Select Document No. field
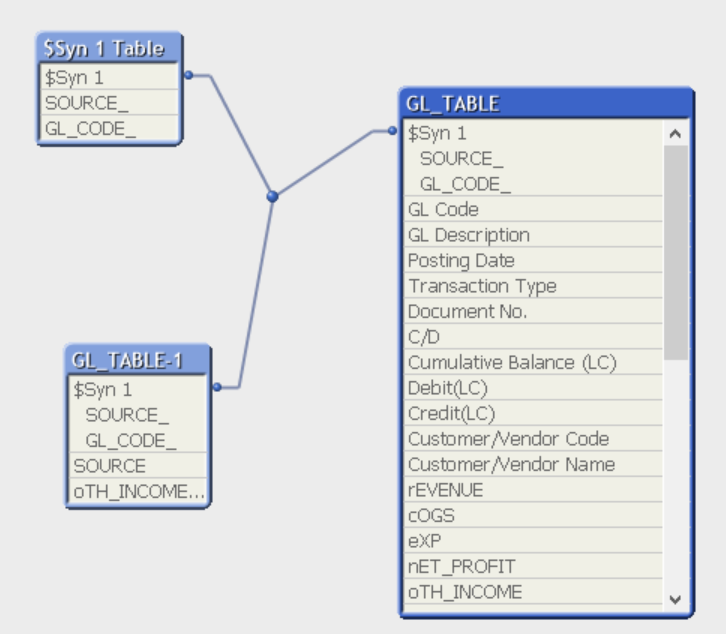Viewport: 726px width, 634px height. [533, 311]
